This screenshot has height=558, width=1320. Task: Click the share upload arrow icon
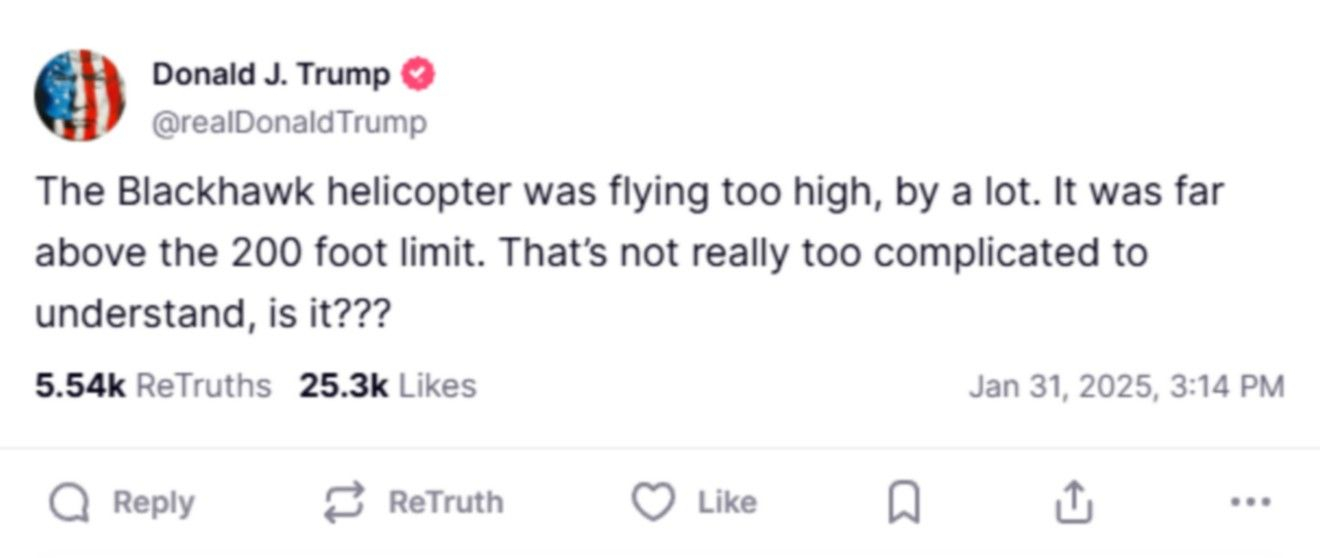(1071, 502)
